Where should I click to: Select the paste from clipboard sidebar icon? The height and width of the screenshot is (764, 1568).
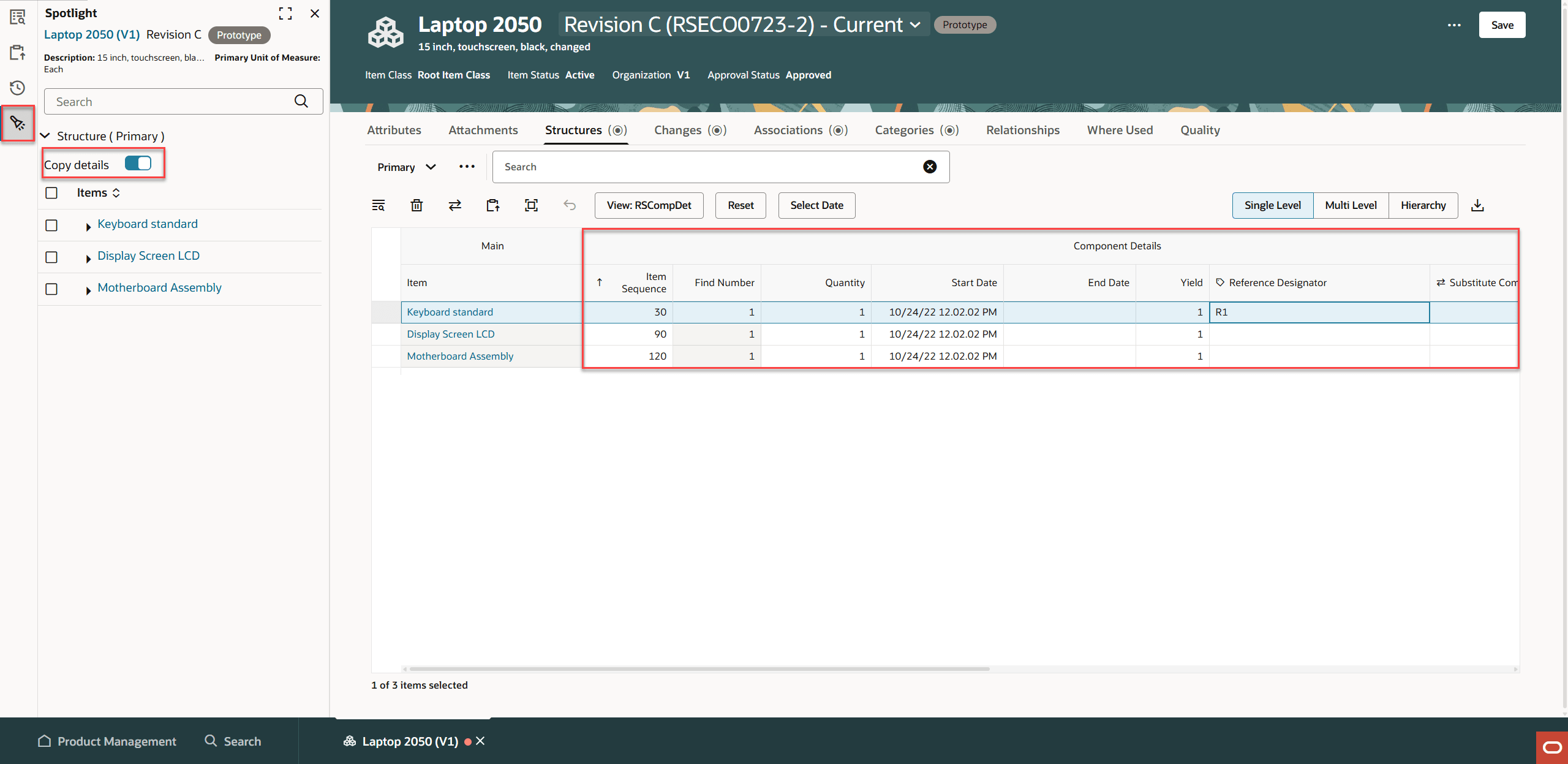(x=17, y=52)
